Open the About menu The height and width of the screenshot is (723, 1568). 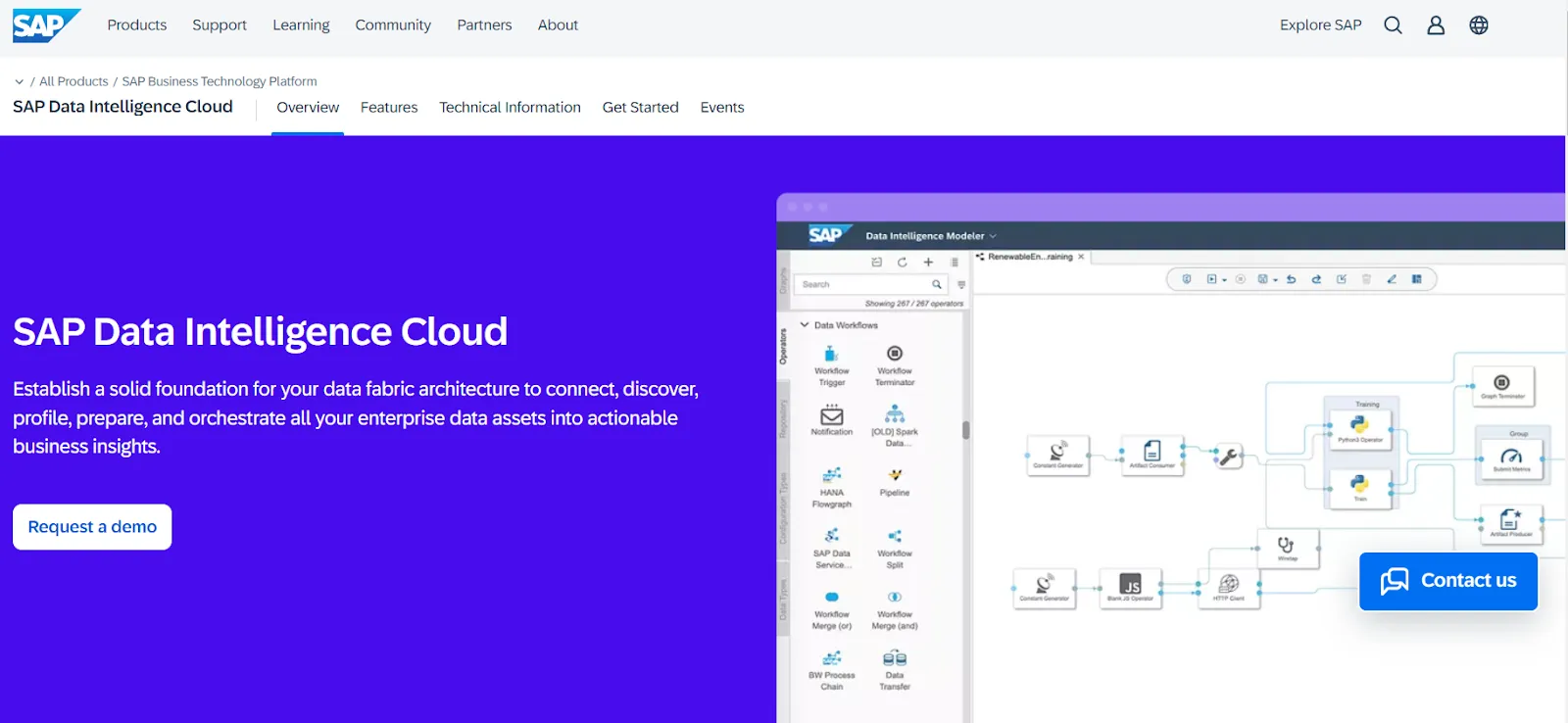coord(558,25)
